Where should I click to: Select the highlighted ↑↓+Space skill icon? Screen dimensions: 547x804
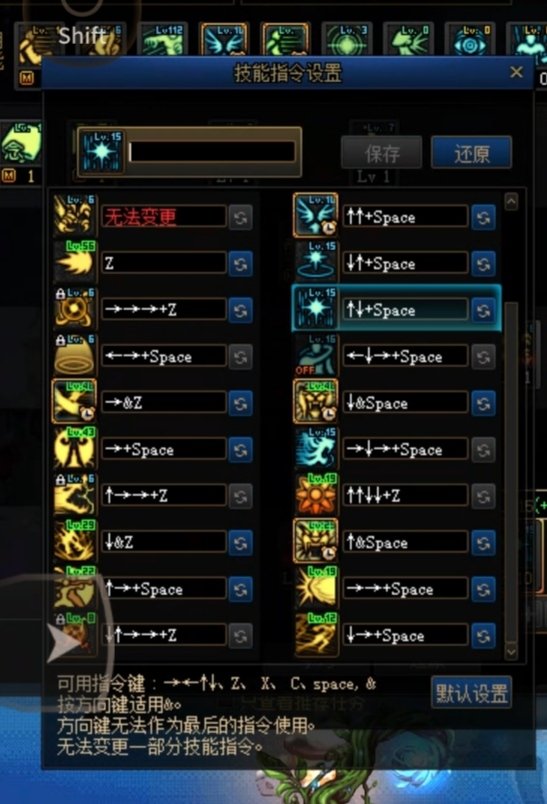(x=315, y=309)
